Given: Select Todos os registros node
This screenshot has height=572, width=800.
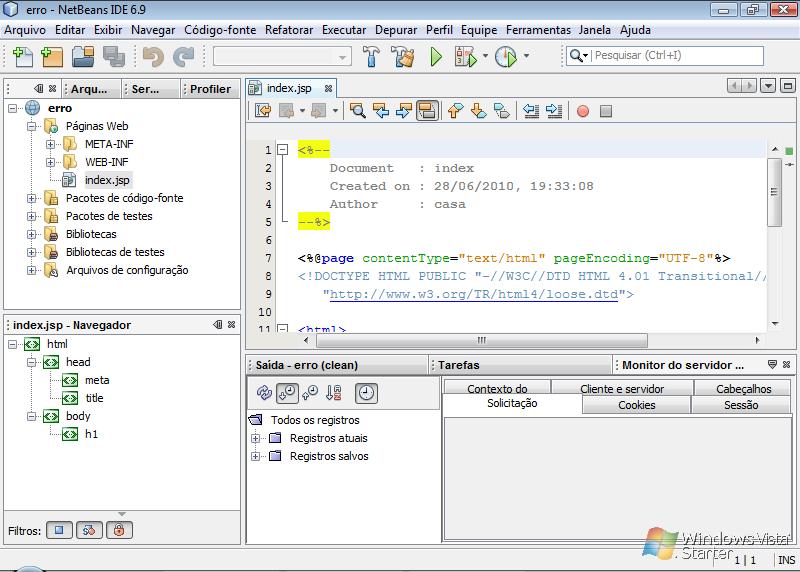Looking at the screenshot, I should point(315,420).
